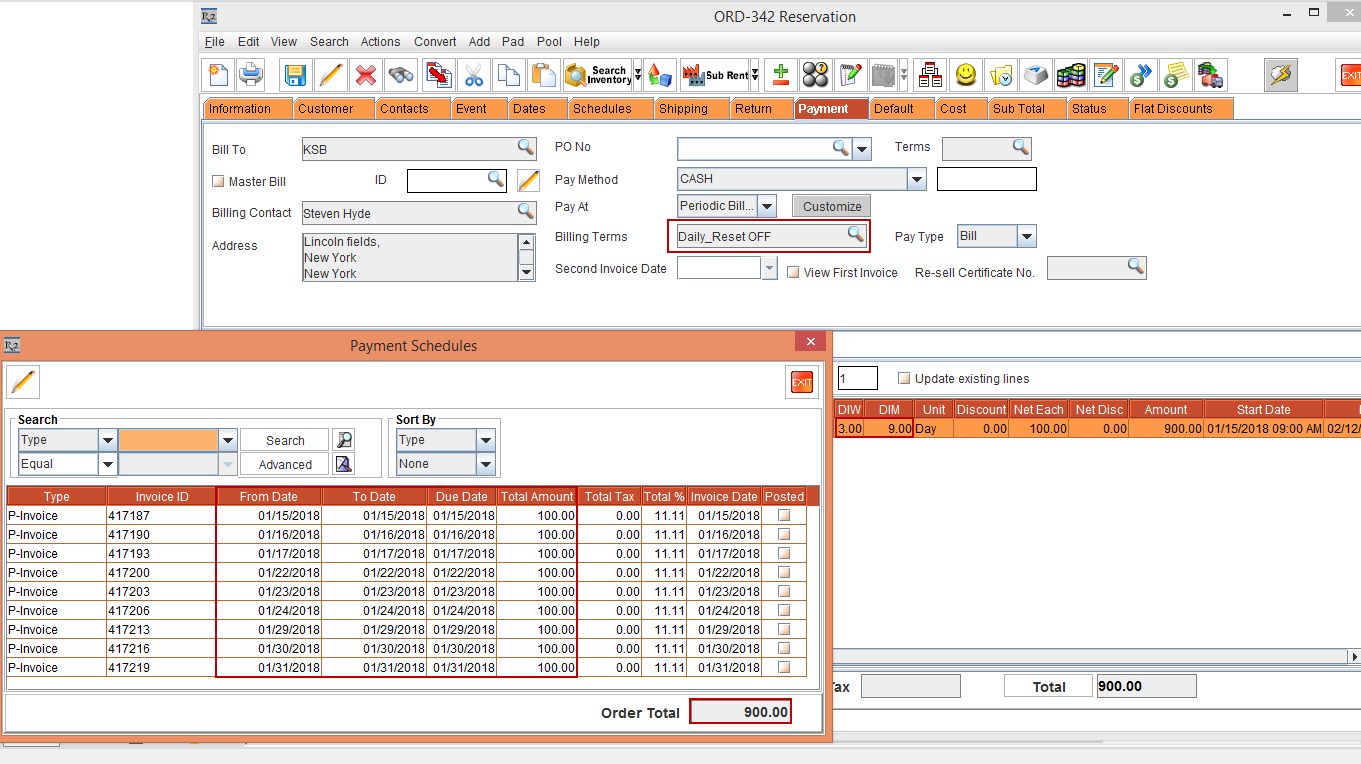Toggle Update existing lines checkbox
Viewport: 1361px width, 764px height.
click(904, 379)
